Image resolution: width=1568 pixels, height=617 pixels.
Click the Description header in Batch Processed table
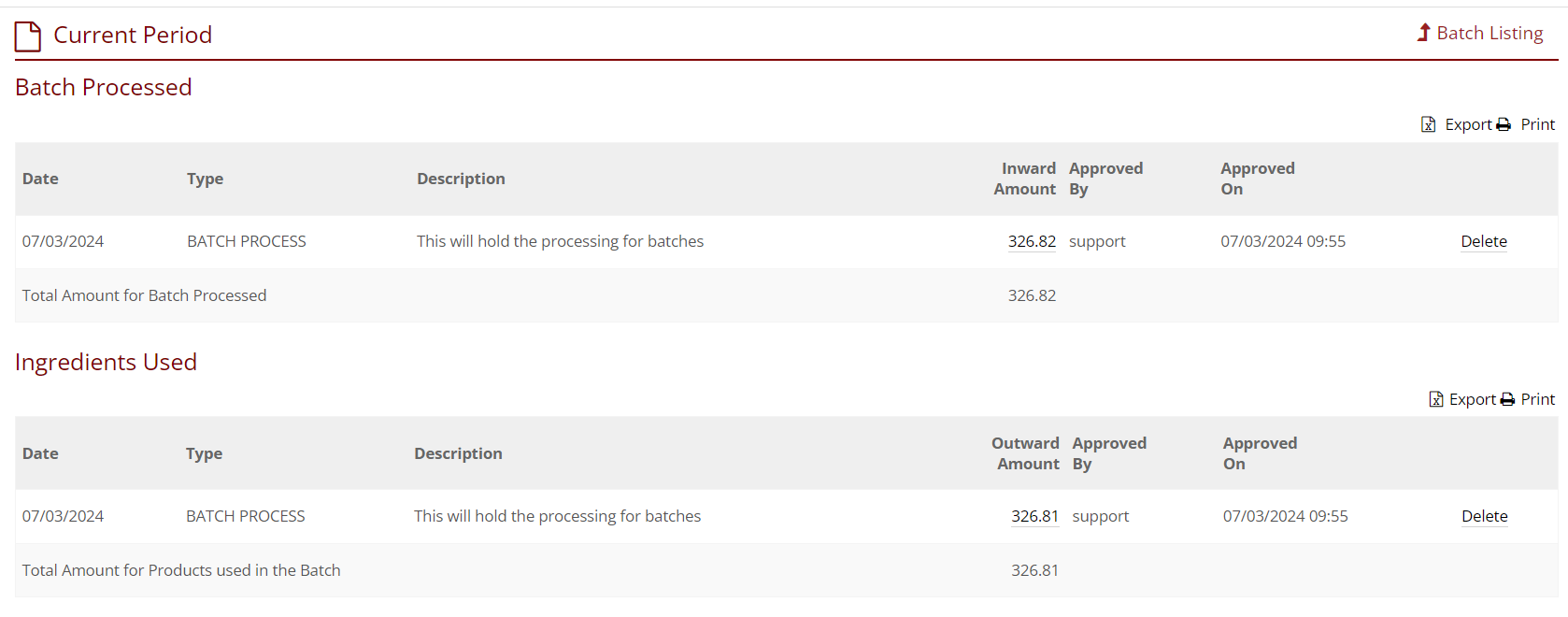pyautogui.click(x=461, y=179)
